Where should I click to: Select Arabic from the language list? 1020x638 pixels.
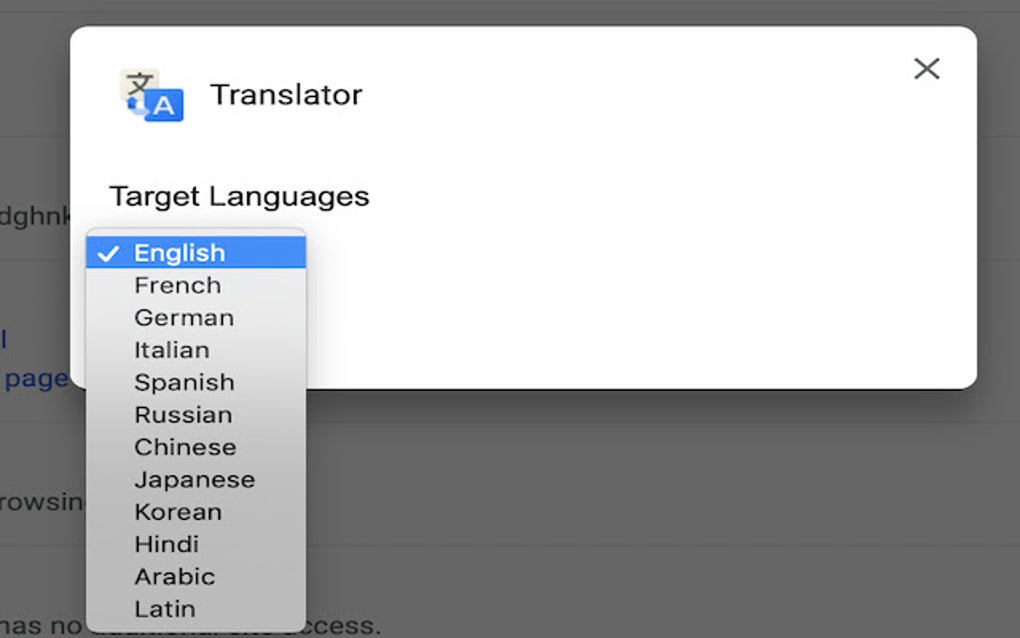pyautogui.click(x=175, y=575)
